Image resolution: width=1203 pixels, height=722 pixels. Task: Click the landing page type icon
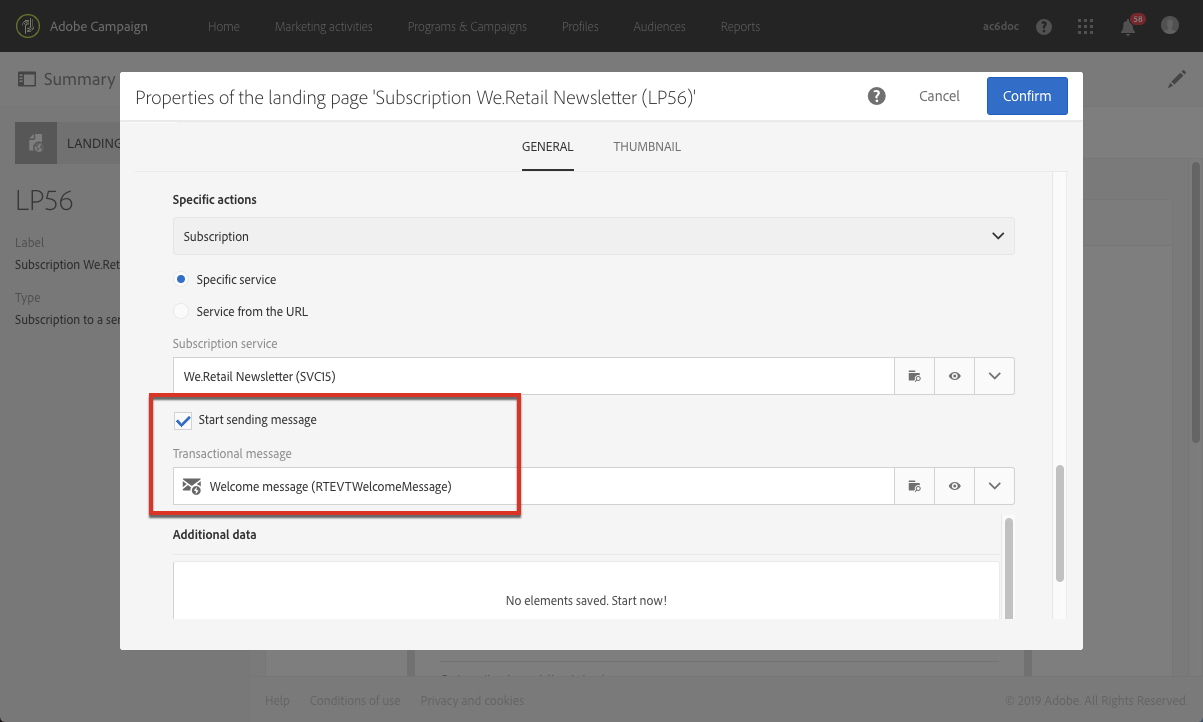click(x=36, y=143)
